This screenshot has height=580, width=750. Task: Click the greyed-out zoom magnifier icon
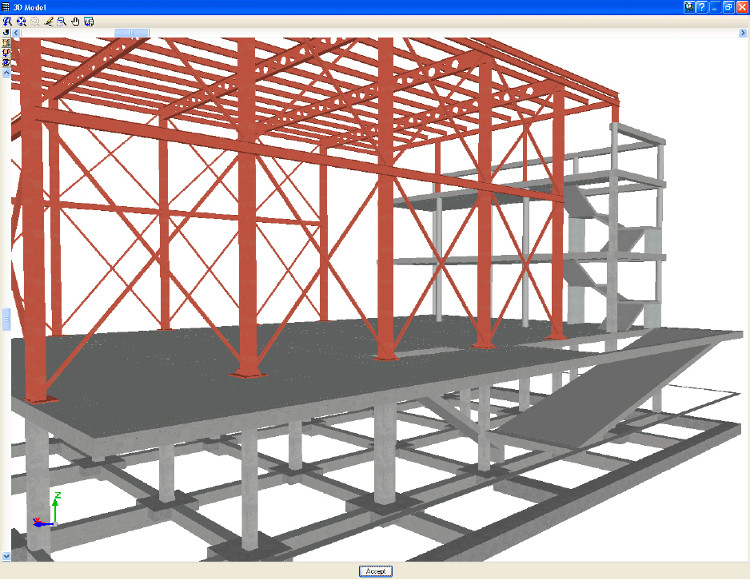pos(34,20)
